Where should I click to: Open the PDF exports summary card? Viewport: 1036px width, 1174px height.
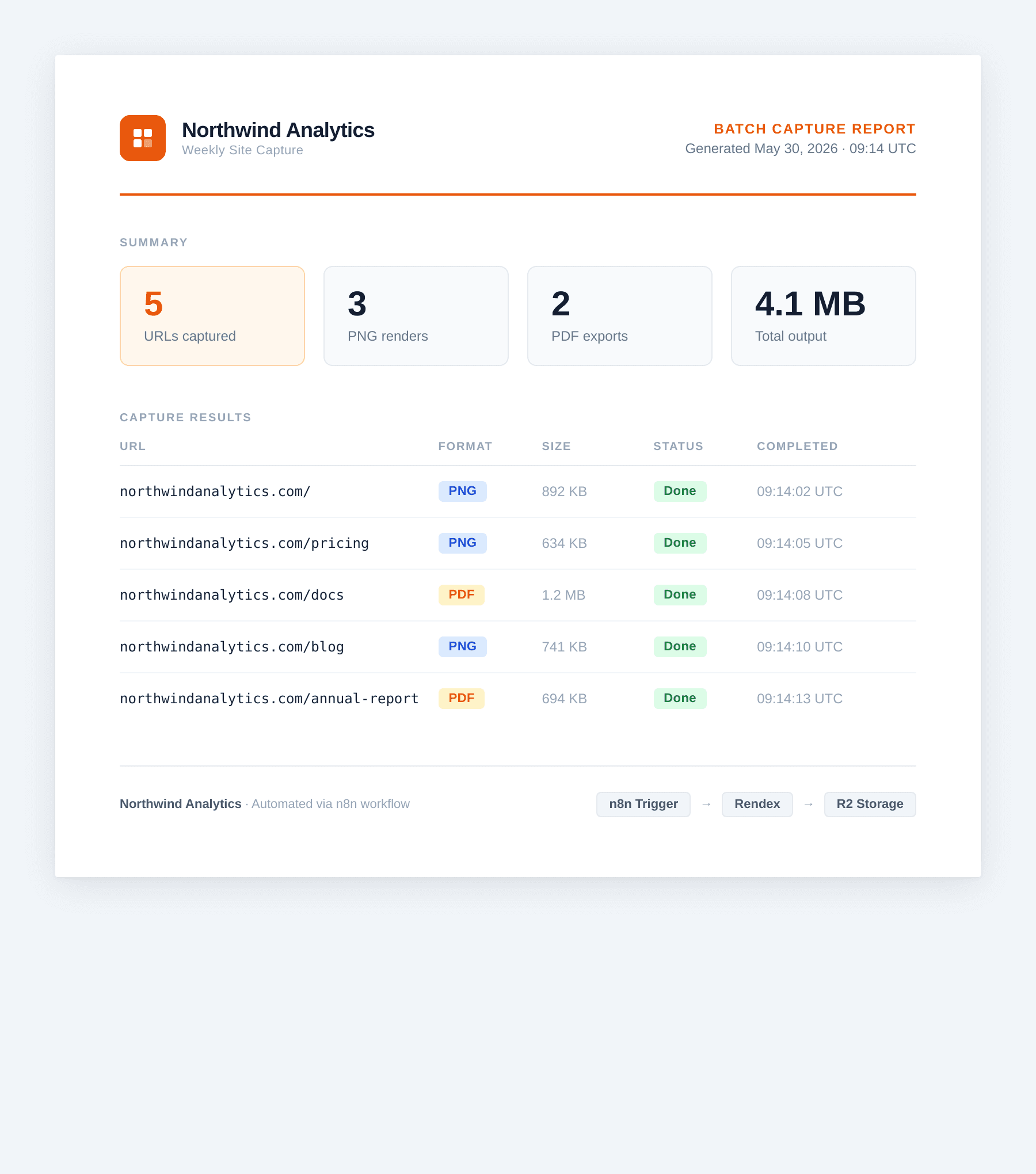pyautogui.click(x=620, y=316)
